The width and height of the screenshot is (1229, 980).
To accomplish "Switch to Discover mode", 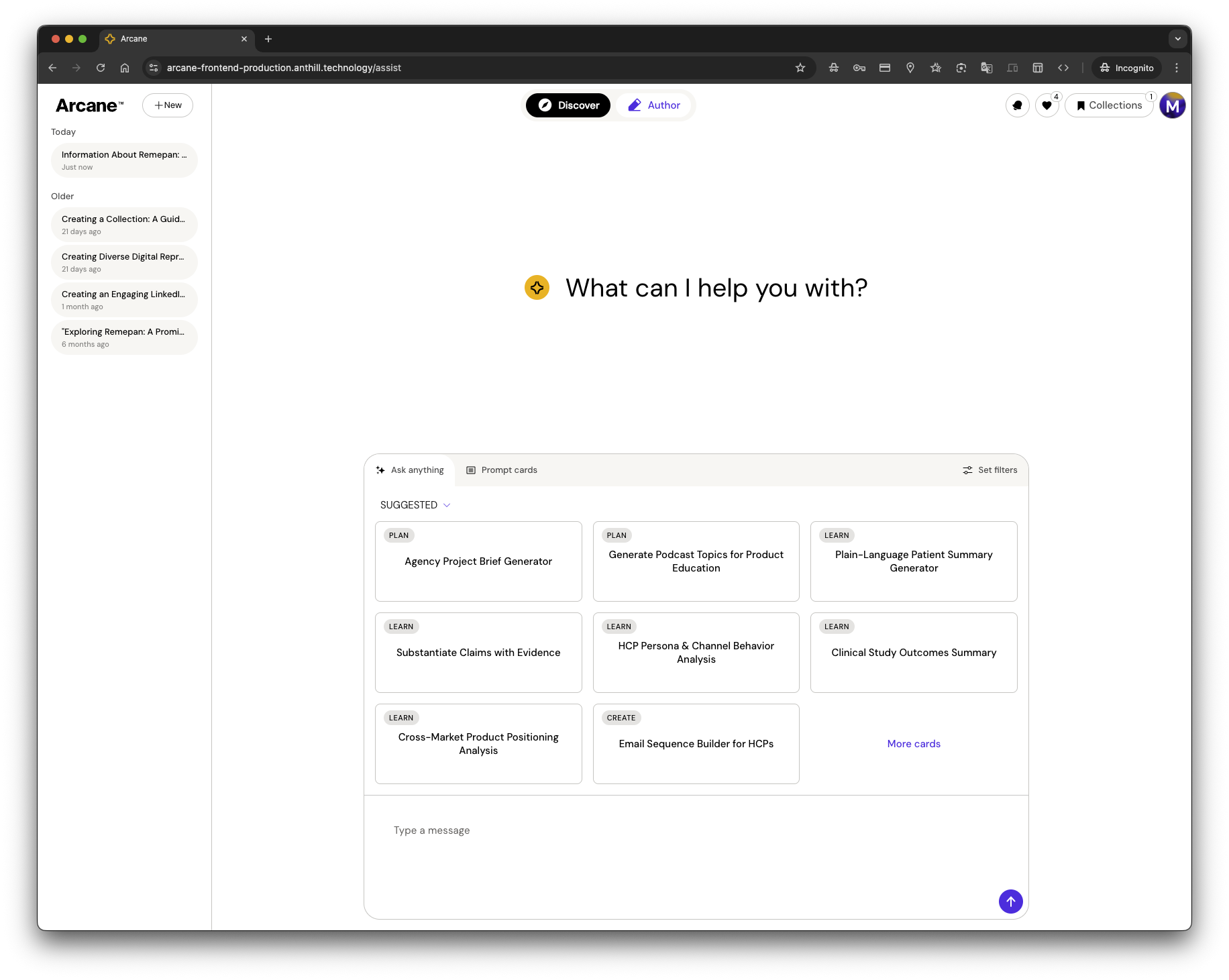I will 568,105.
